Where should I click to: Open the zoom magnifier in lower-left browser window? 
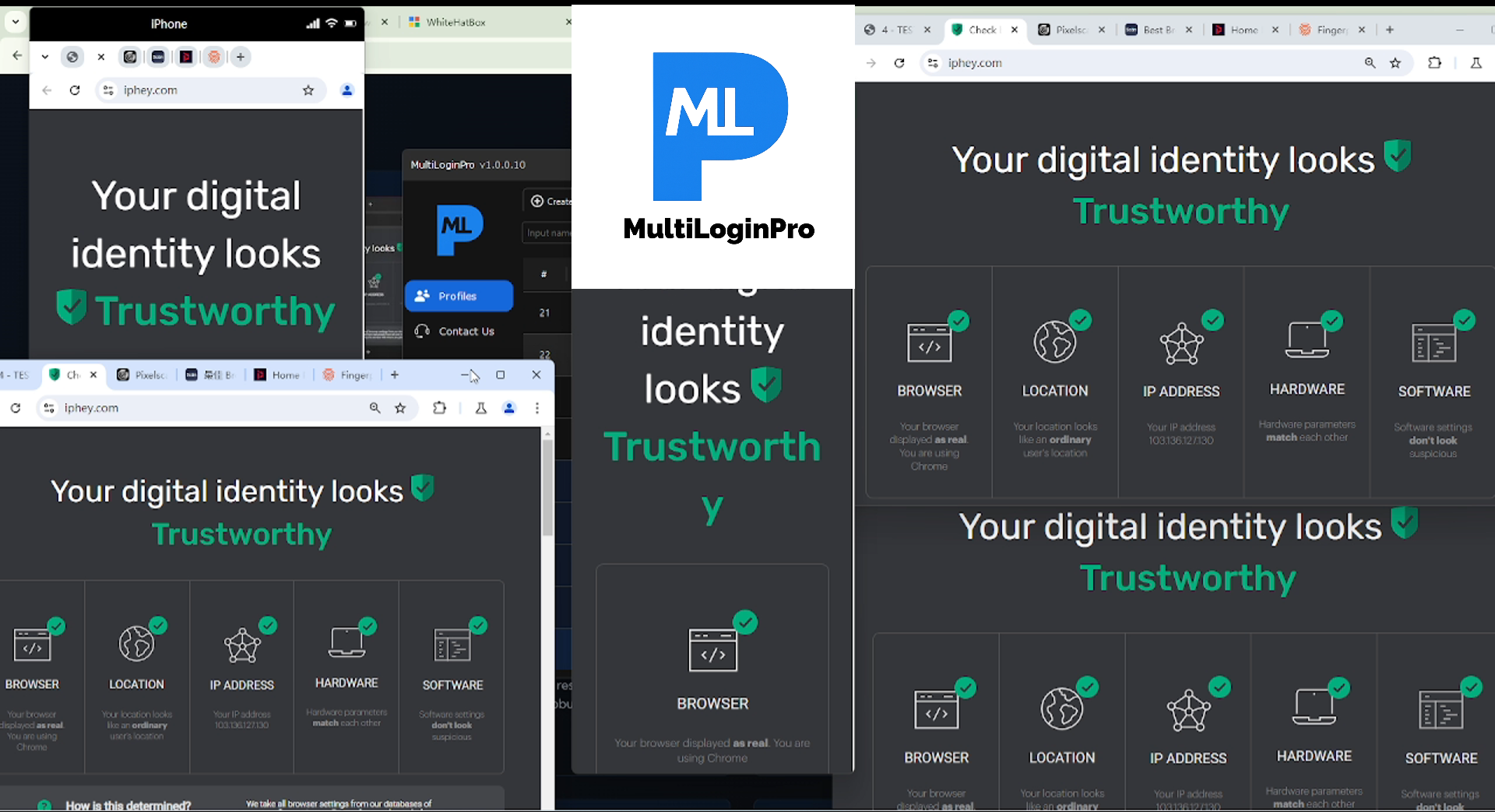(375, 408)
